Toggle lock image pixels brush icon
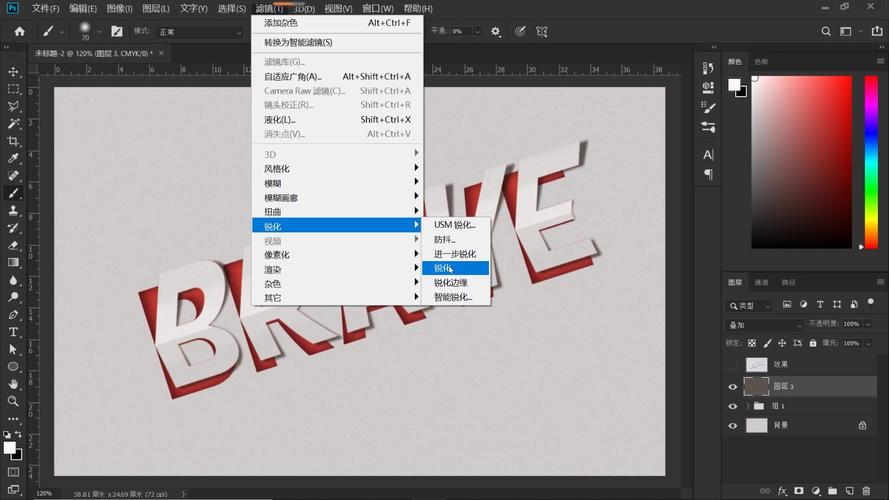 [x=767, y=344]
